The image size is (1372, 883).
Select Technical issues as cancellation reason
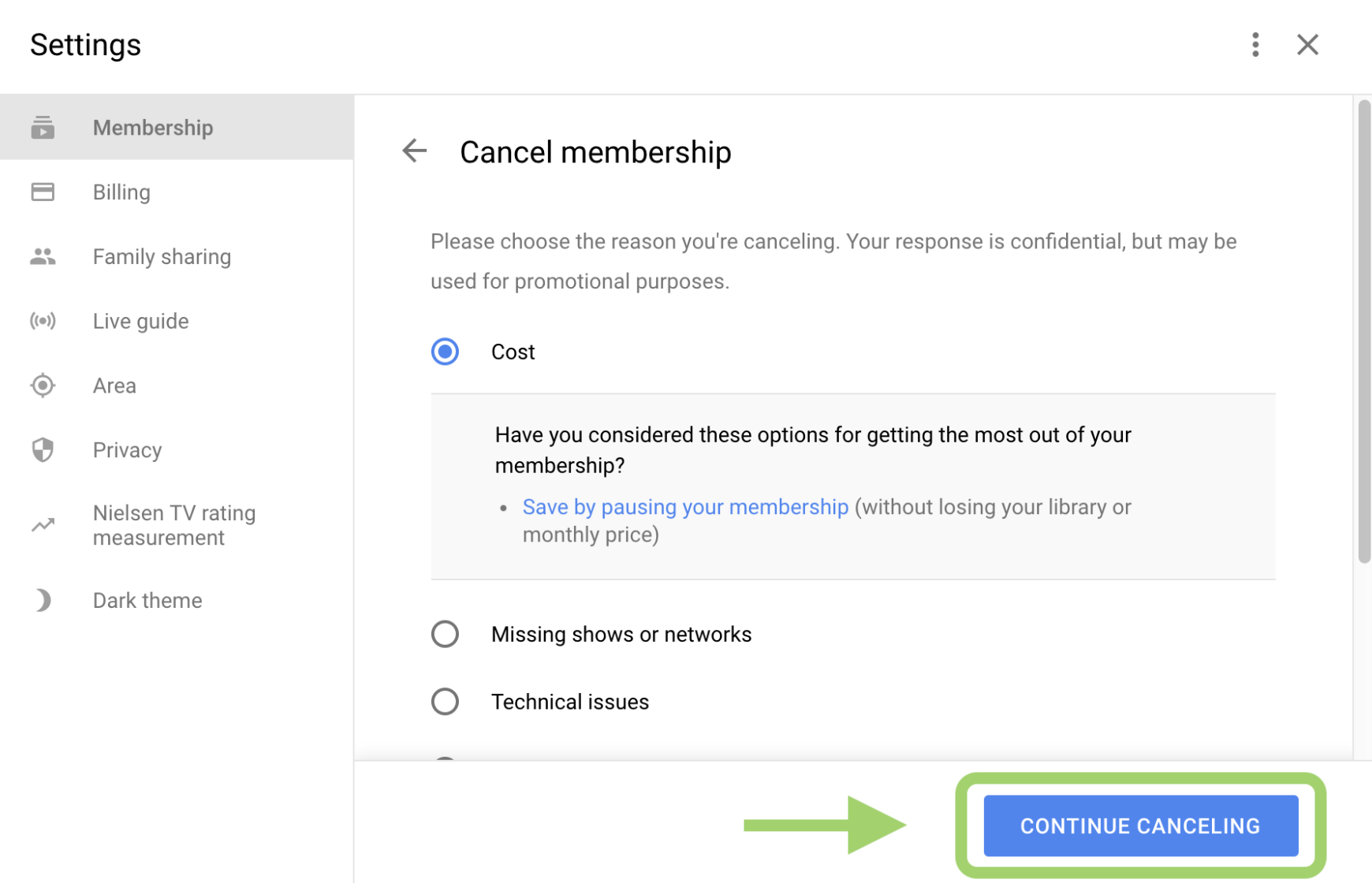point(445,701)
